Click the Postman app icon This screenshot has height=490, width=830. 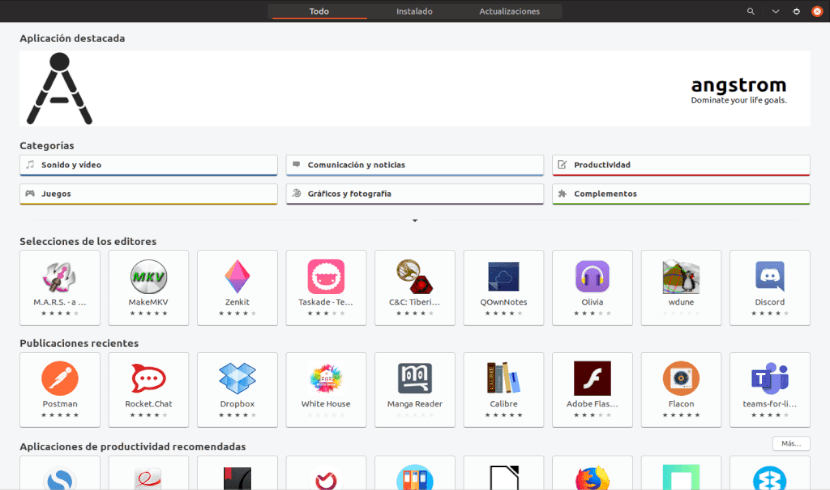(60, 378)
